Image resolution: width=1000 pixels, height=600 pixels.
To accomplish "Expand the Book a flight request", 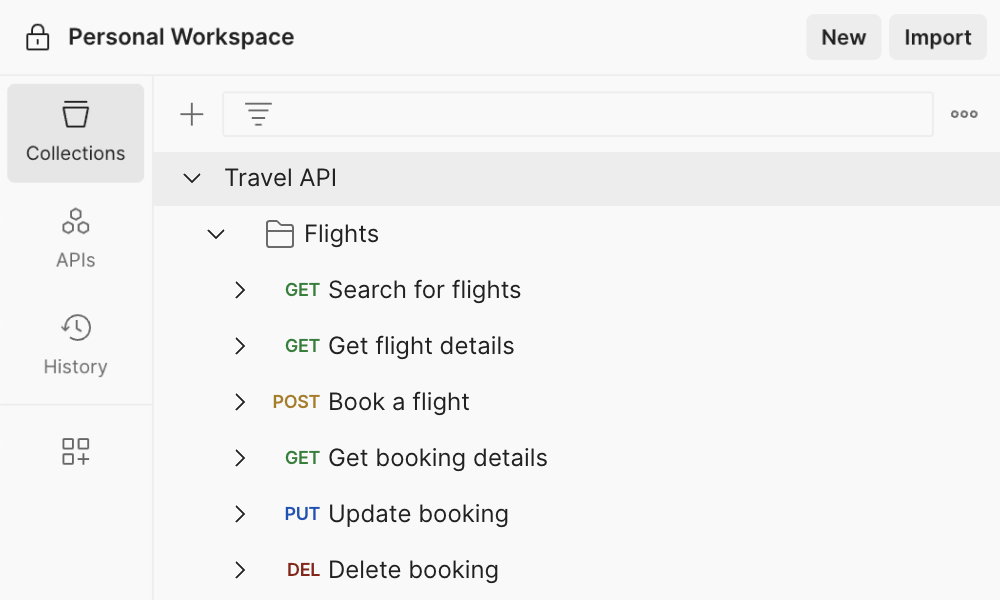I will [240, 402].
